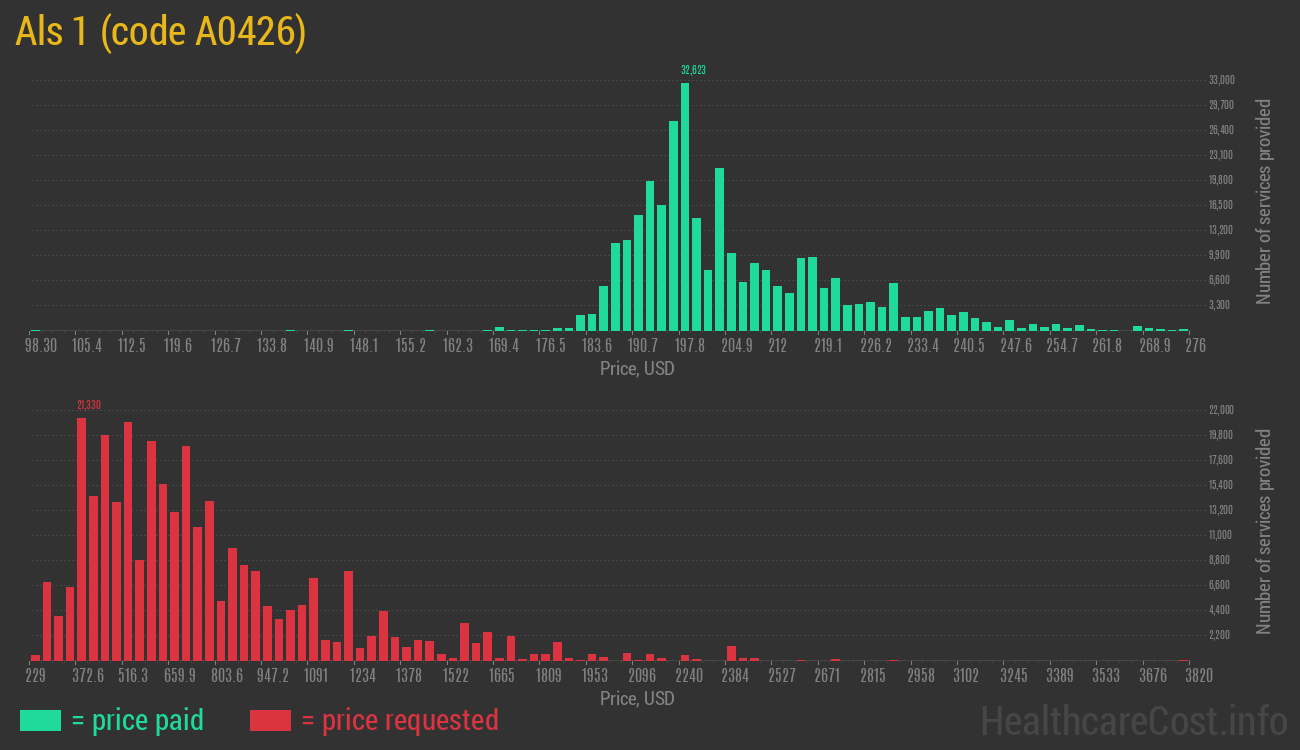Click the red price requested legend swatch
Image resolution: width=1300 pixels, height=750 pixels.
270,720
